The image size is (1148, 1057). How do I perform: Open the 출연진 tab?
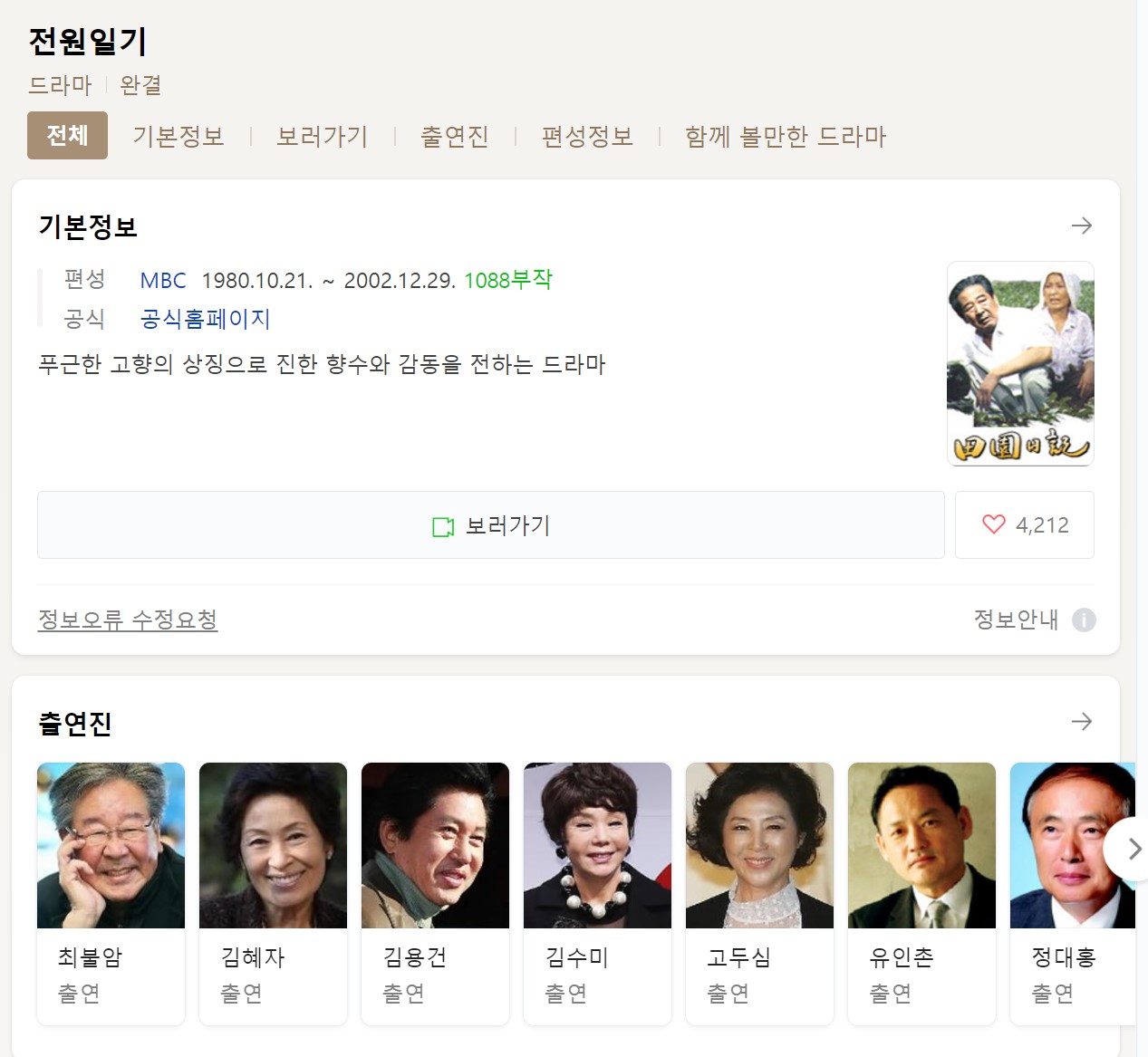(x=455, y=136)
